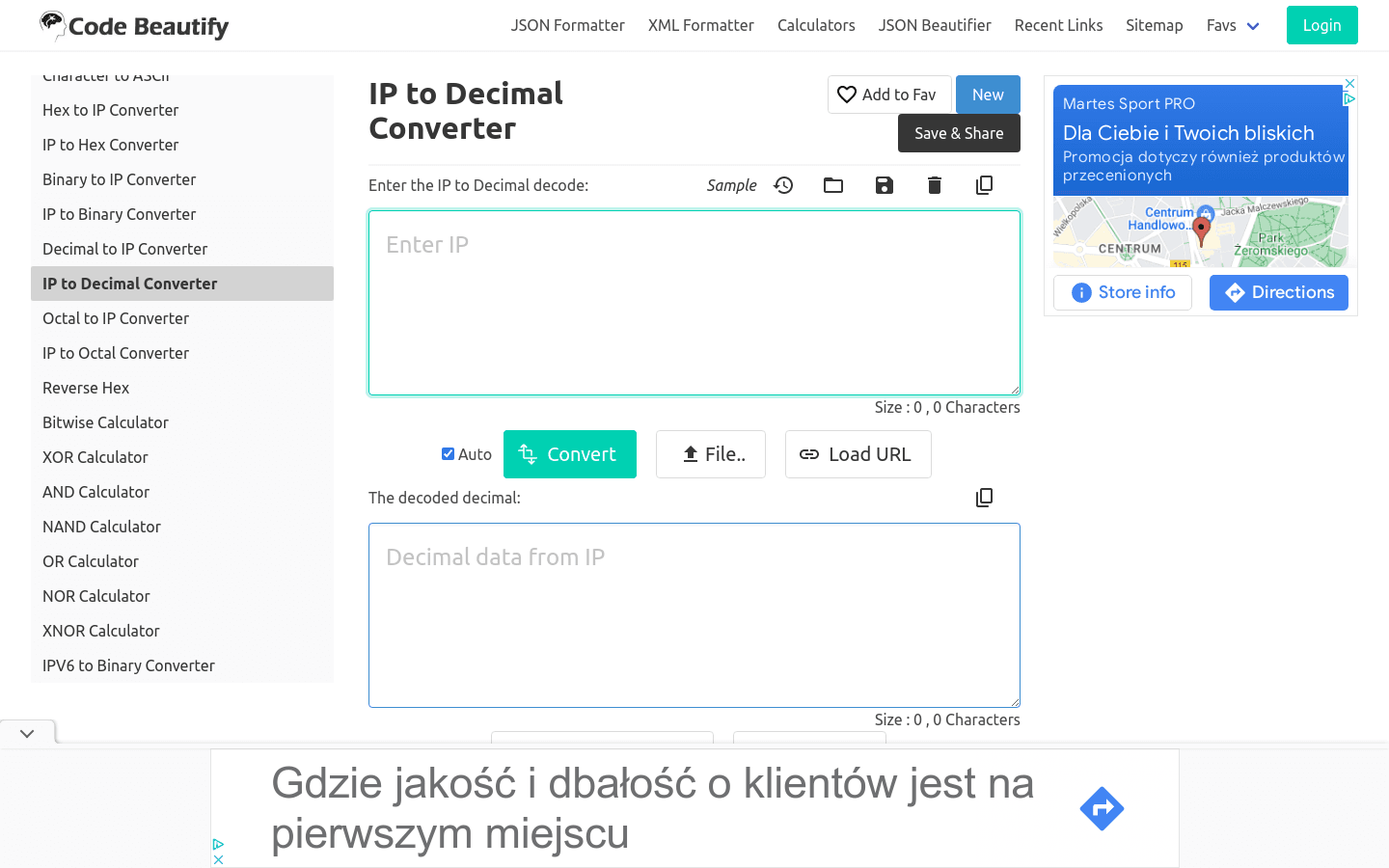
Task: Close the Martes Sport ad
Action: [x=1350, y=84]
